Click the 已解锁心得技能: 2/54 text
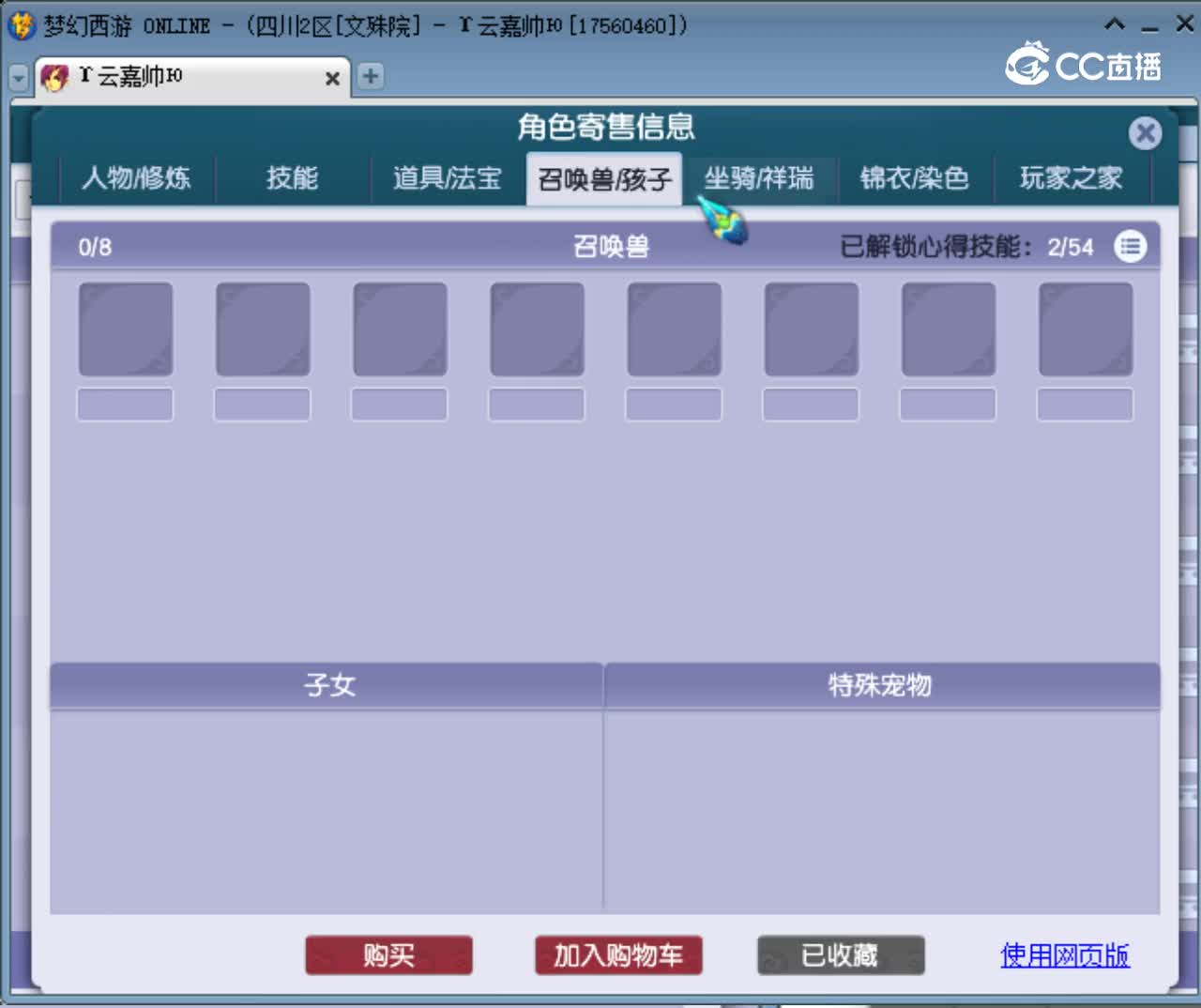 click(966, 247)
